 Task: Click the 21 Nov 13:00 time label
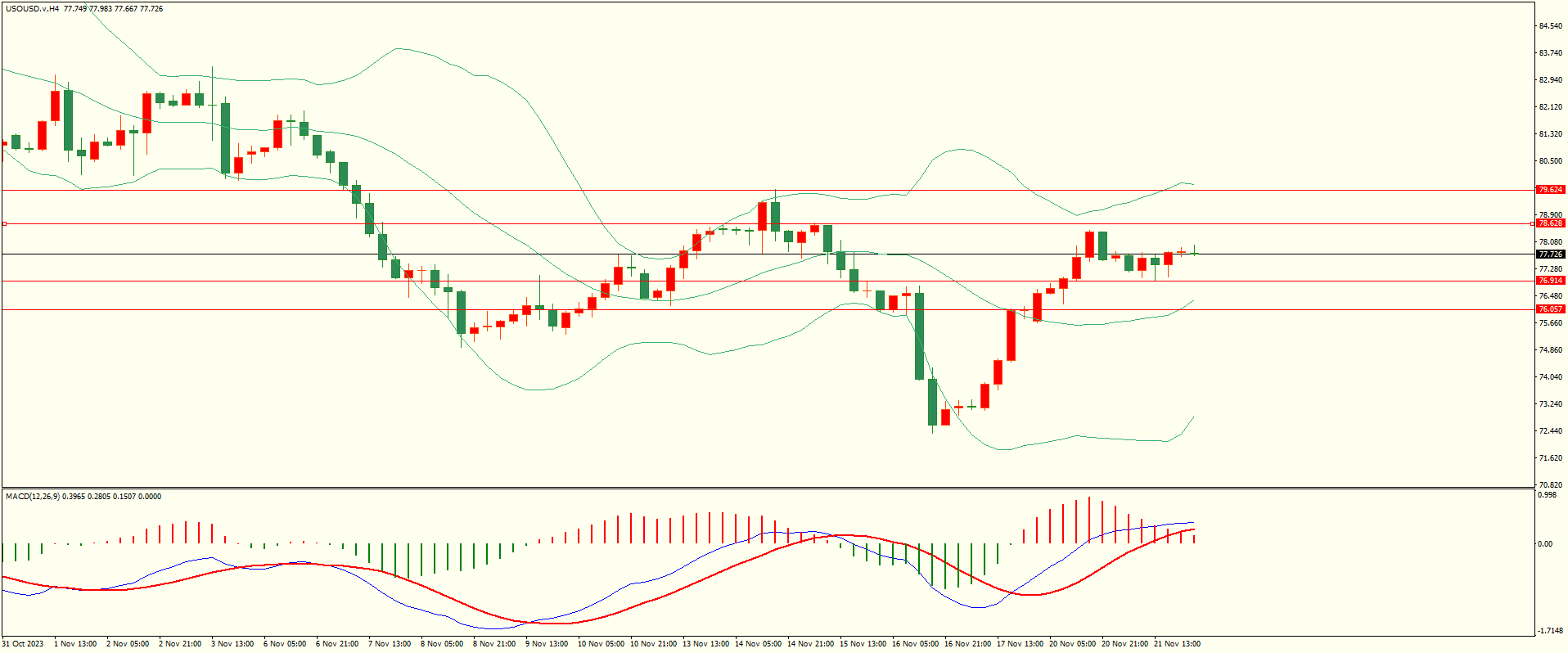pos(1177,644)
